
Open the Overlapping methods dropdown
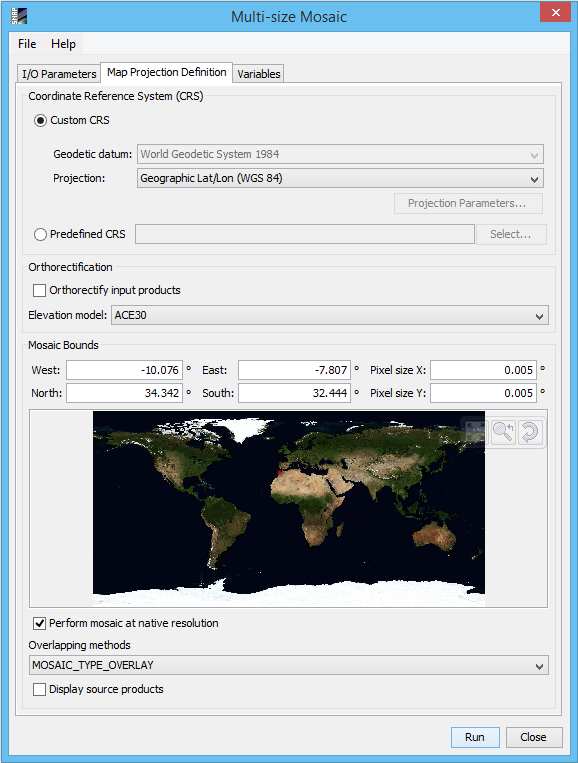click(x=289, y=665)
